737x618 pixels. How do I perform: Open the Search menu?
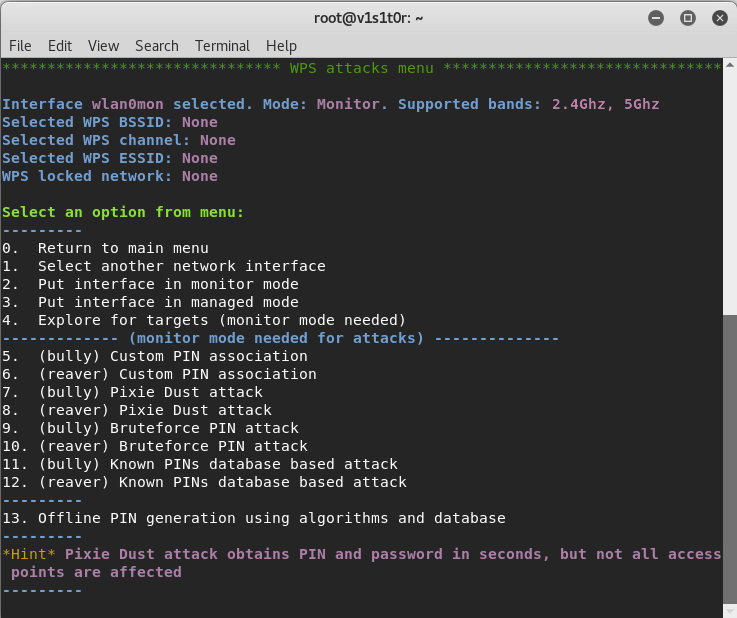pyautogui.click(x=157, y=46)
